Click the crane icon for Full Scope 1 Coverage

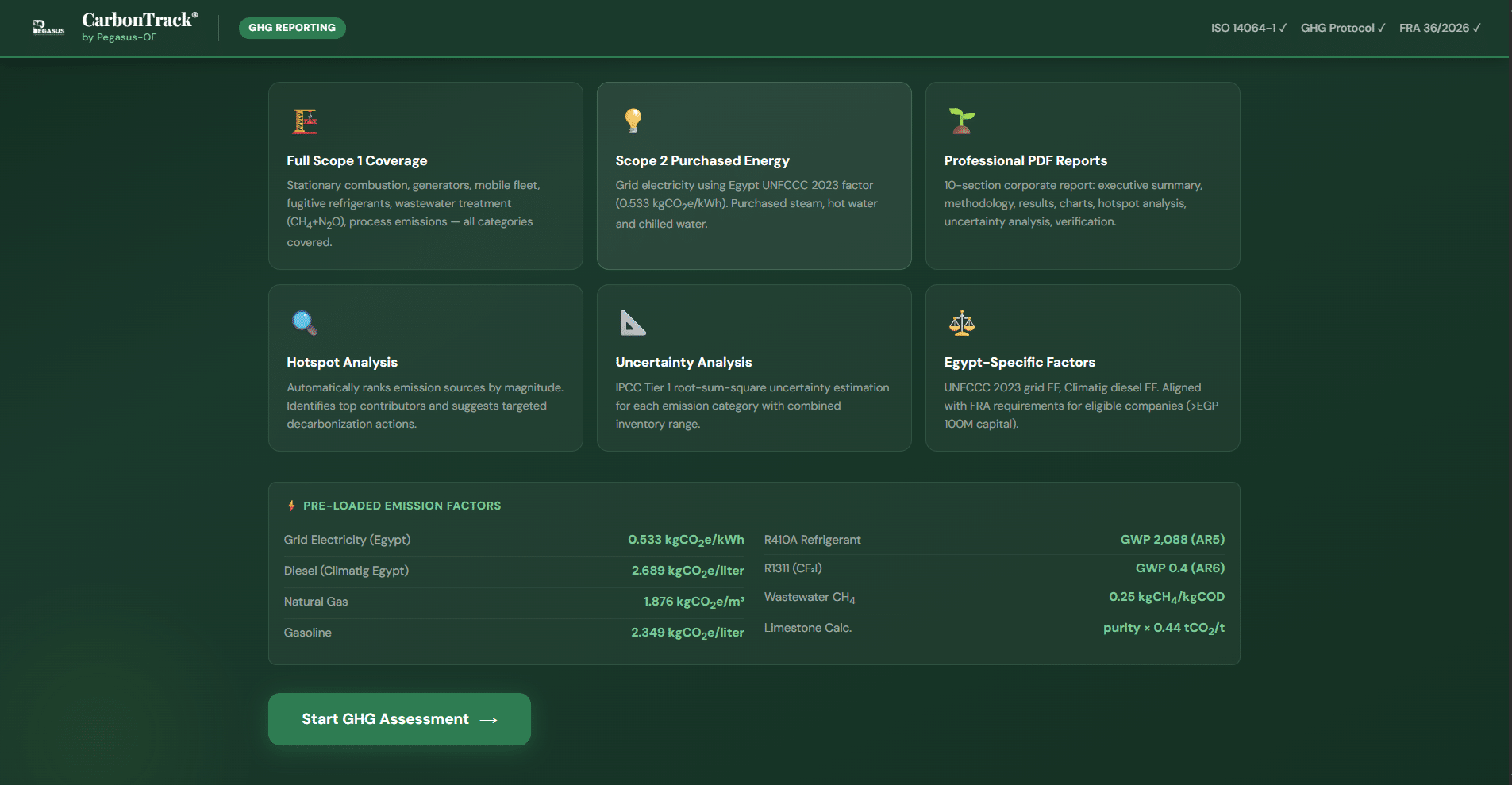(305, 121)
